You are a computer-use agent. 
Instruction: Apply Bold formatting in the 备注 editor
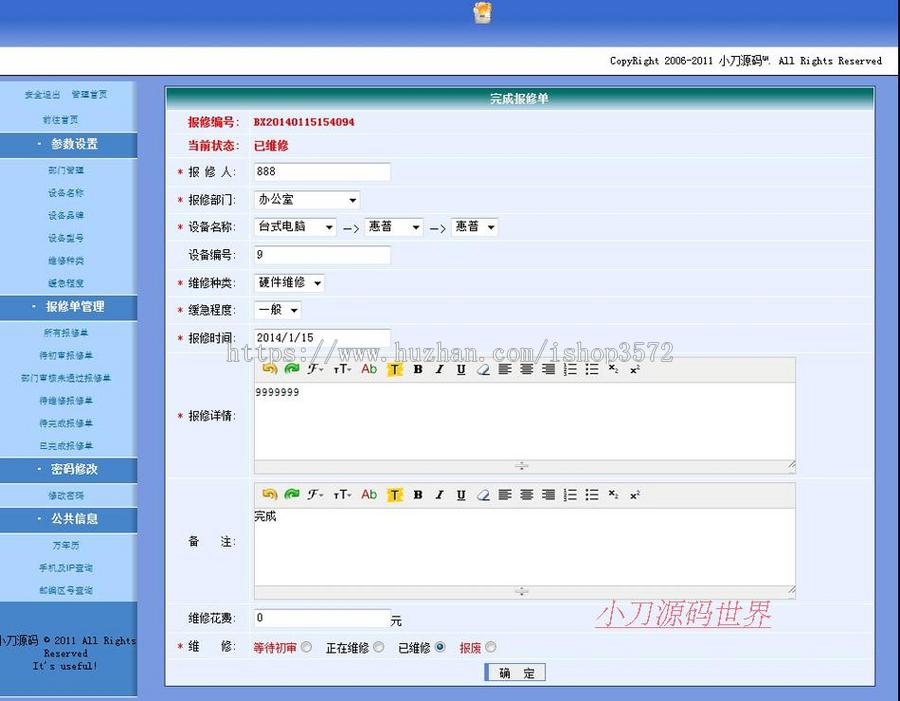[418, 494]
